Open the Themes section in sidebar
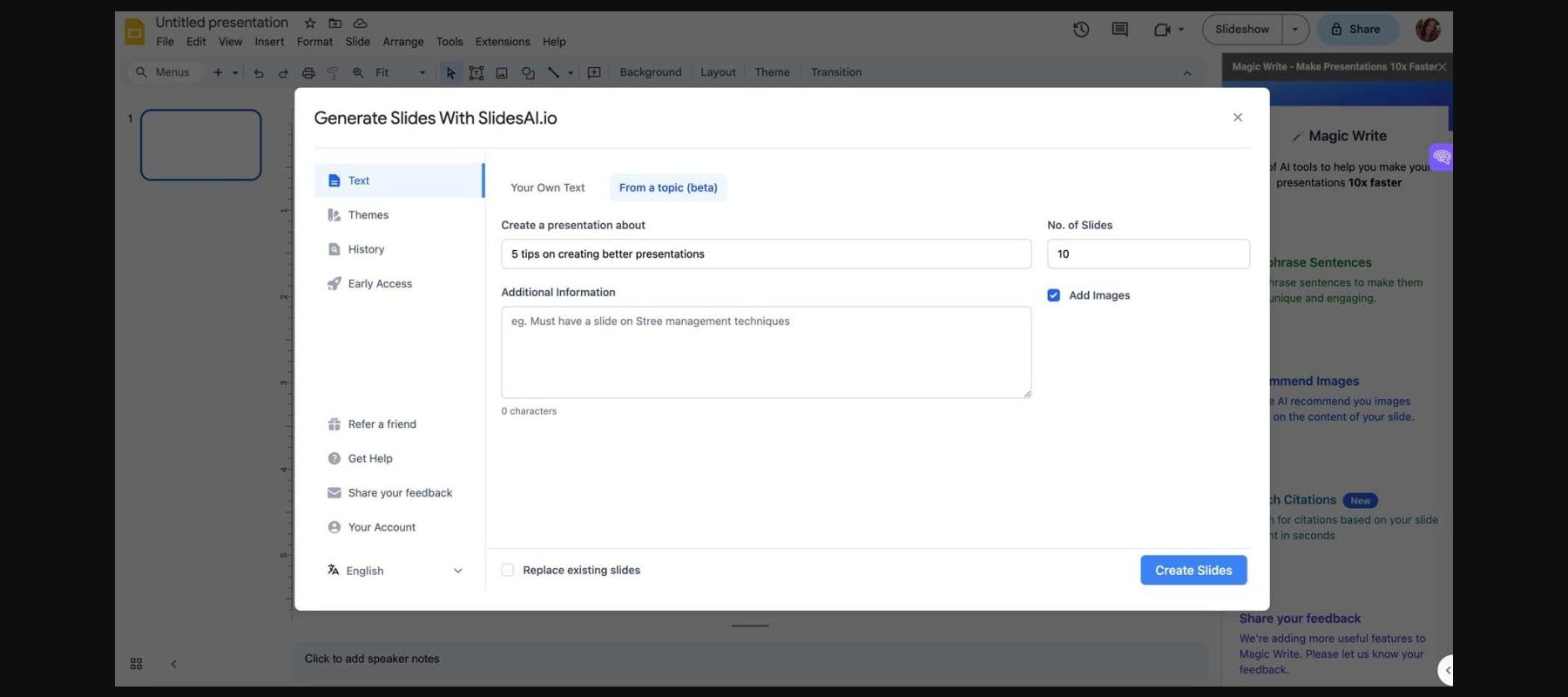 [368, 215]
